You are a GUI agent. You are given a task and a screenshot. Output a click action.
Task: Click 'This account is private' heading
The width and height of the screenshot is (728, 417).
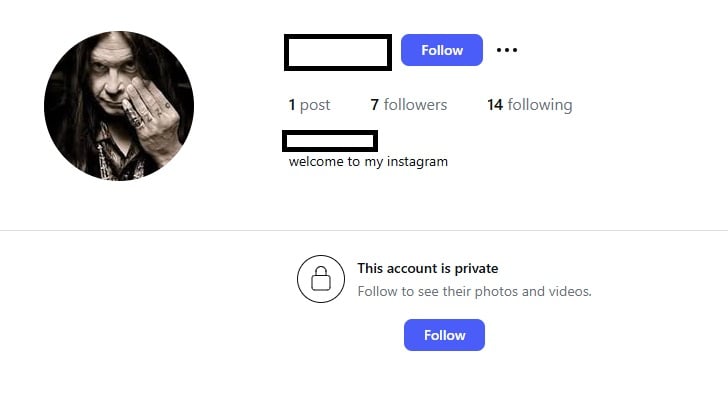428,268
